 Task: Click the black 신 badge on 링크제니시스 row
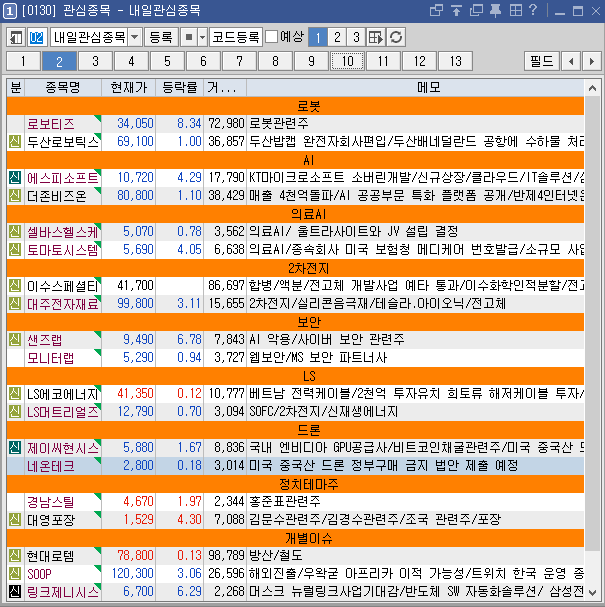pyautogui.click(x=15, y=592)
